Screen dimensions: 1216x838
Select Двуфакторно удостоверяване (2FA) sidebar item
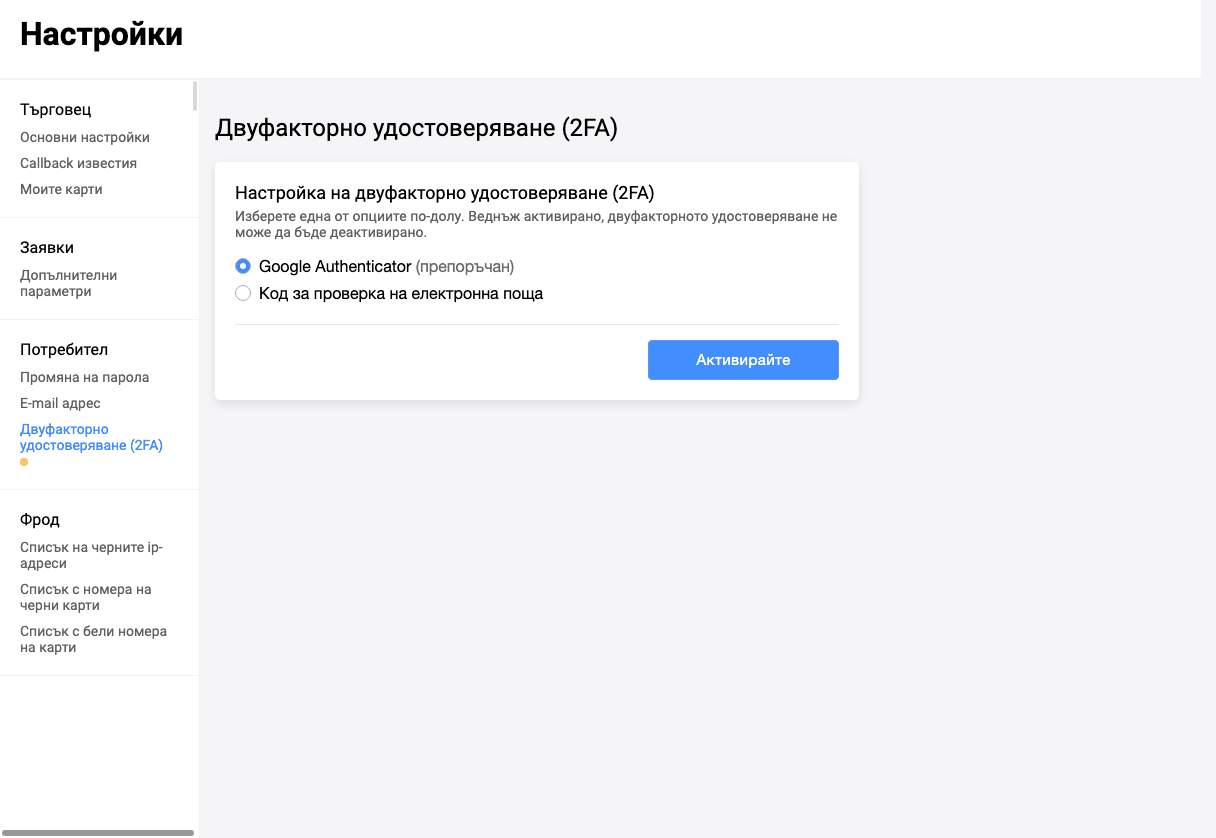pos(91,437)
